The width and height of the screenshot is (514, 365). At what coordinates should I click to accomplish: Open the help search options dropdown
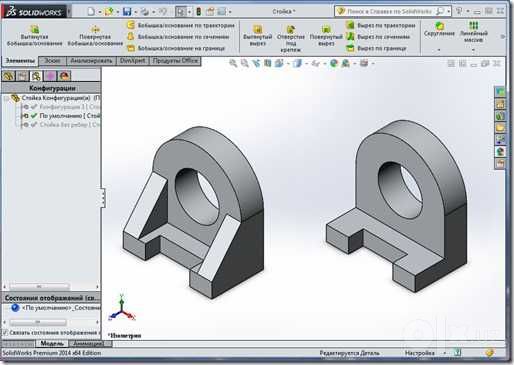coord(448,12)
